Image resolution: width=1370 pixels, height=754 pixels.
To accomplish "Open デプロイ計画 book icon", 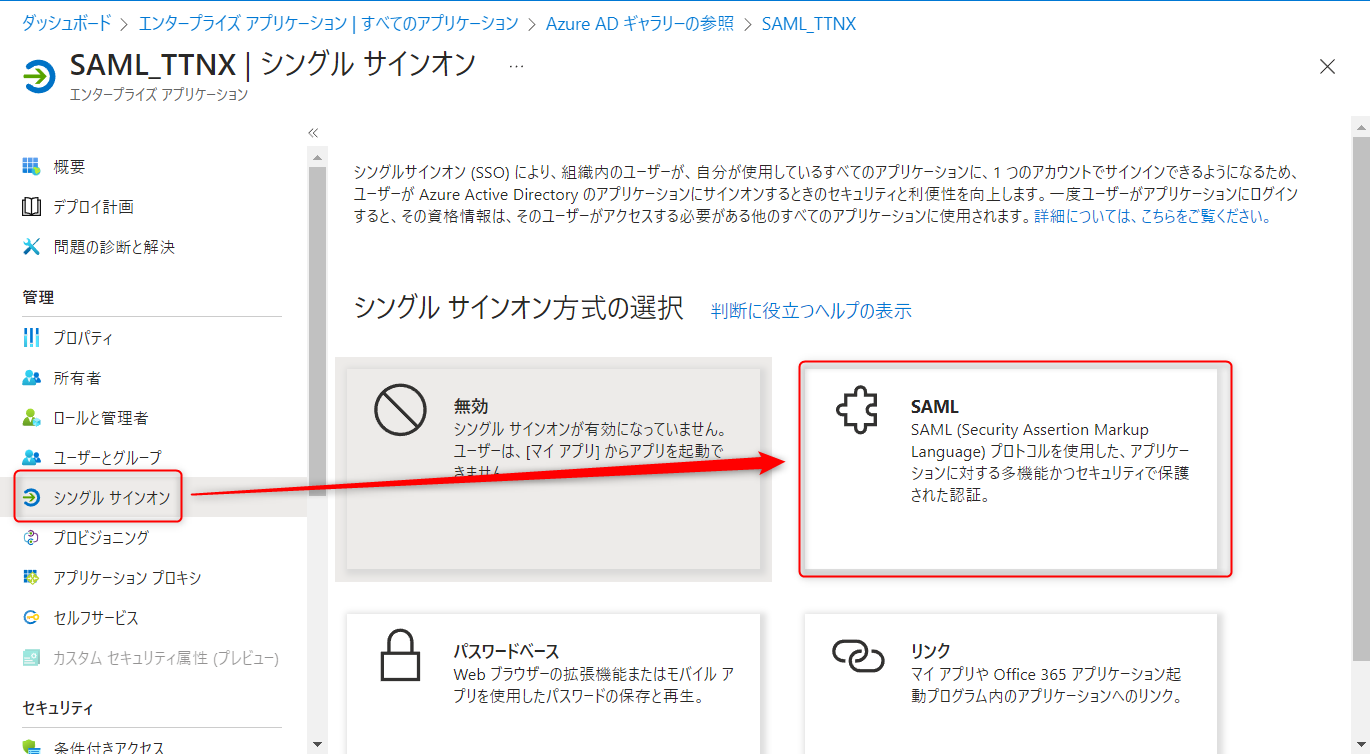I will point(31,207).
